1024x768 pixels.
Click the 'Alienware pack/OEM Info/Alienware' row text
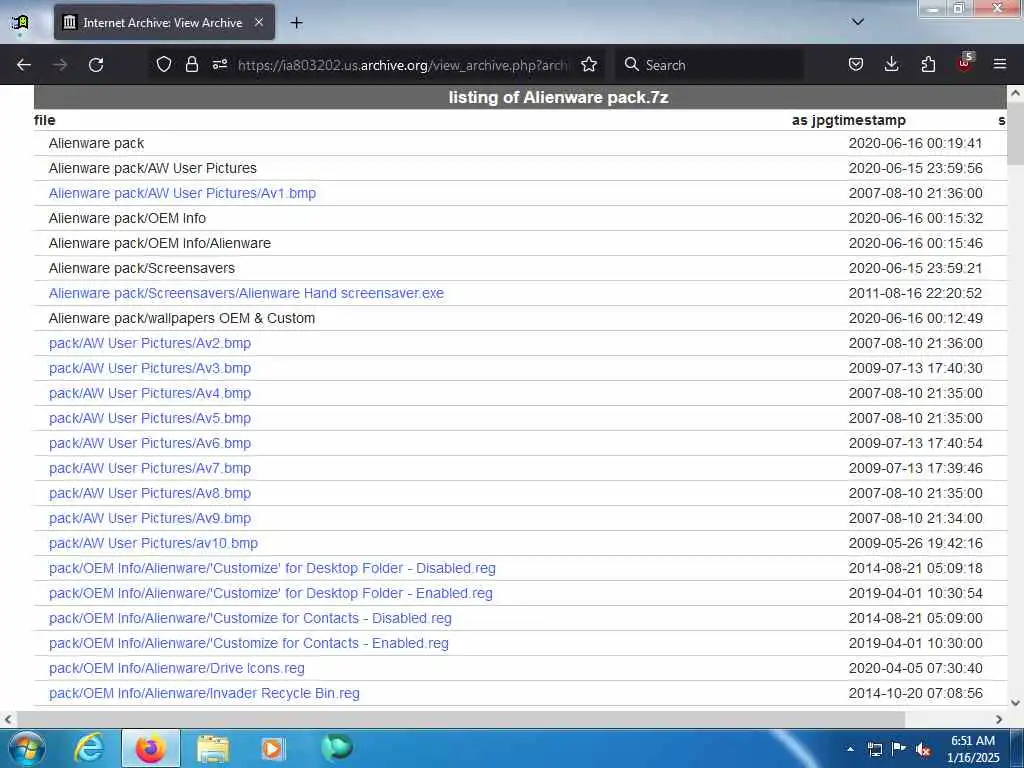pos(159,244)
